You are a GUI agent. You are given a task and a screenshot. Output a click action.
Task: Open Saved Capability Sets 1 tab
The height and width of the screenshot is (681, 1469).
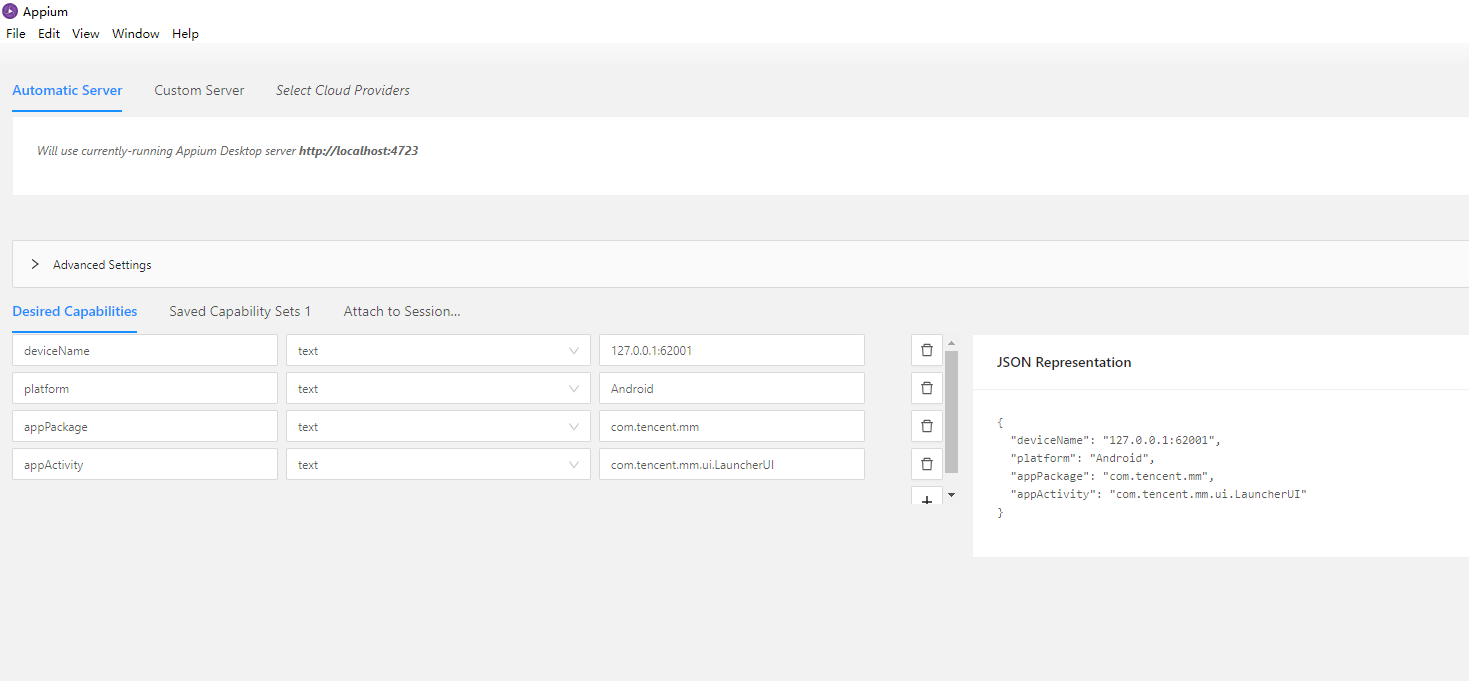pyautogui.click(x=240, y=311)
